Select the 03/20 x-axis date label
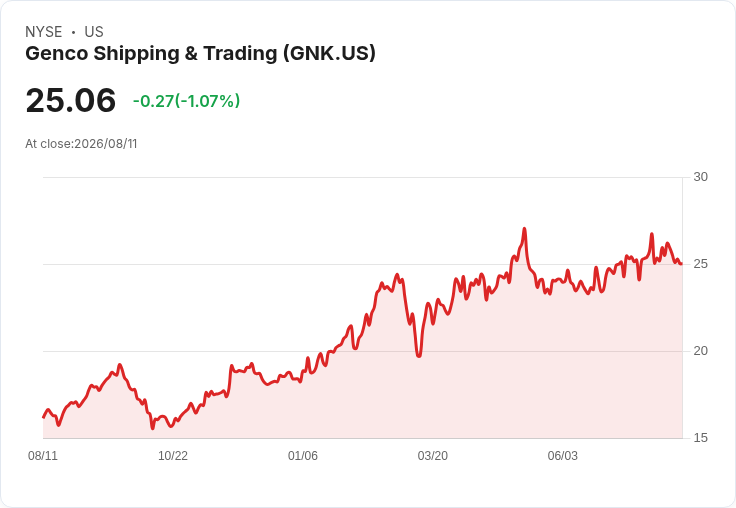Viewport: 736px width, 508px height. pyautogui.click(x=433, y=456)
